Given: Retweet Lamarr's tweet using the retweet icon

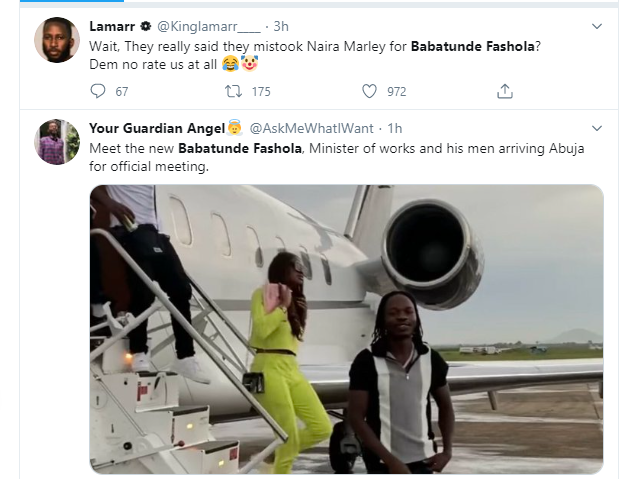Looking at the screenshot, I should point(232,91).
